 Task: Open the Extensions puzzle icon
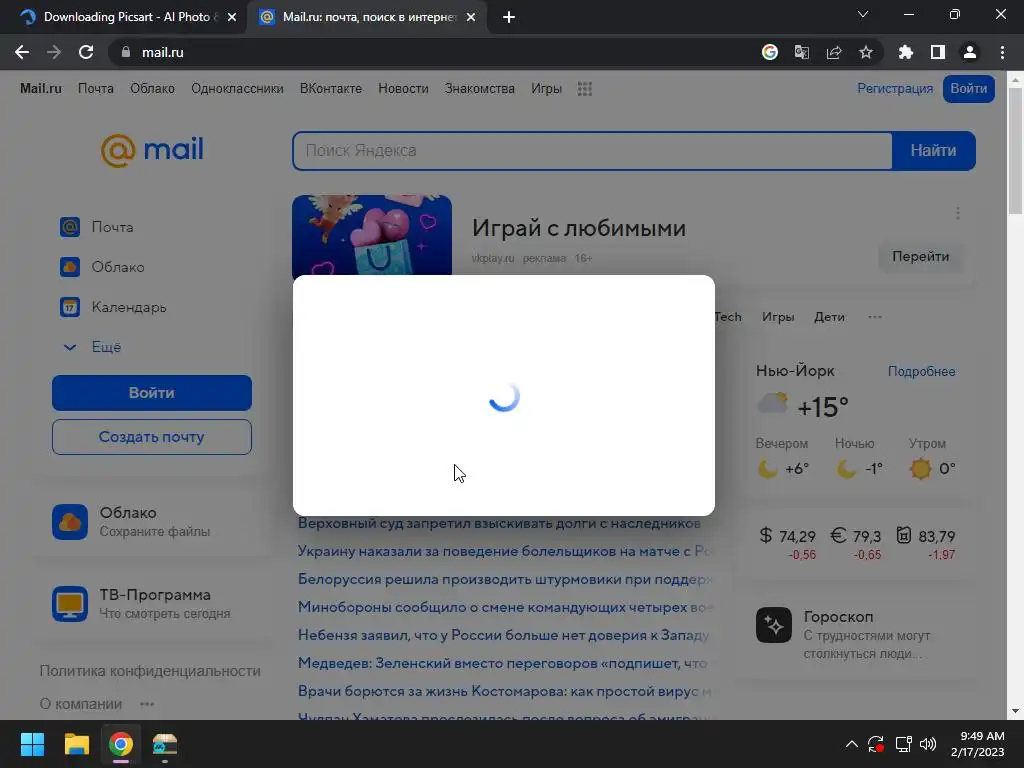906,52
